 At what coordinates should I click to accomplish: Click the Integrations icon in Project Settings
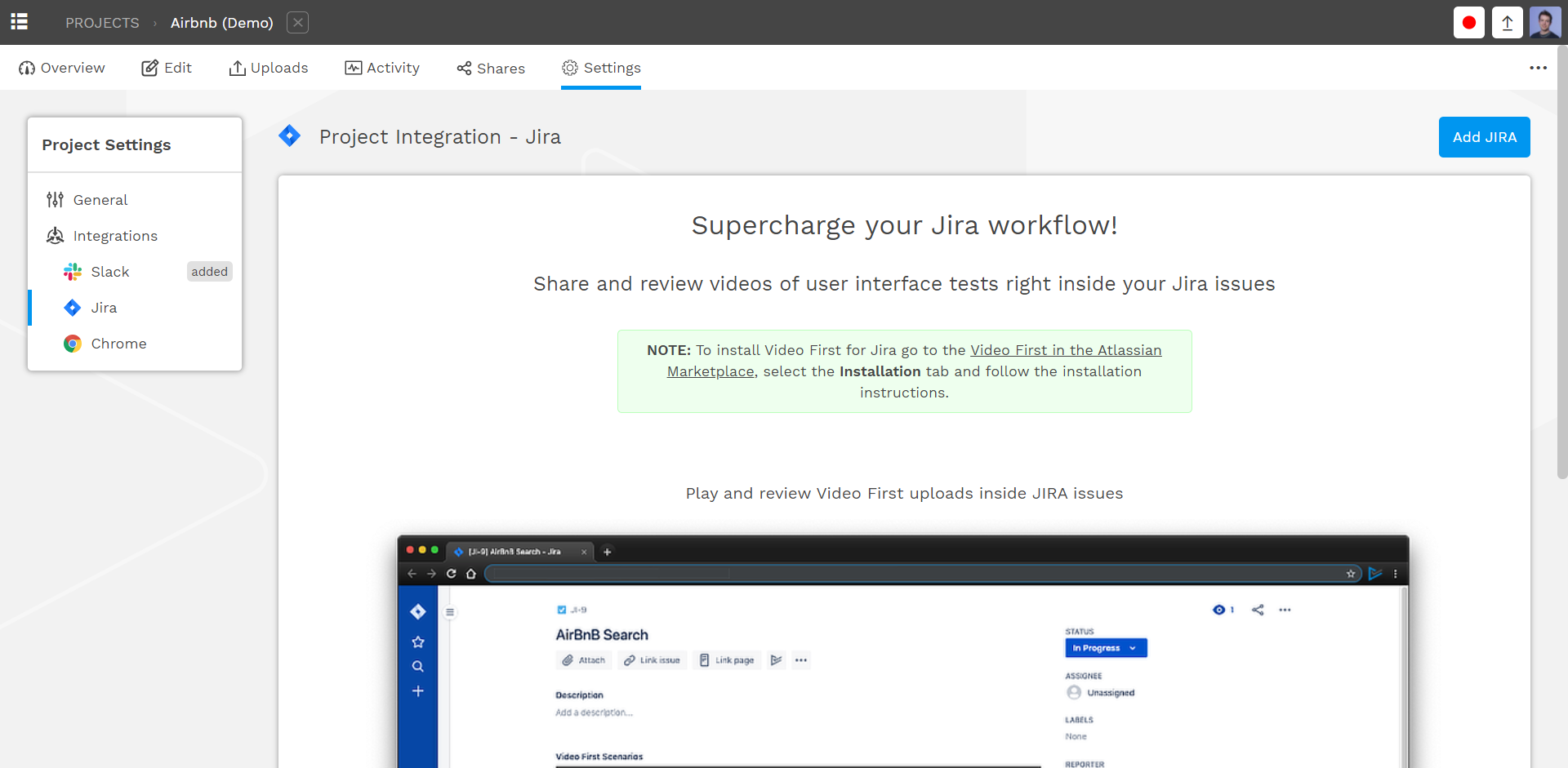click(x=55, y=235)
